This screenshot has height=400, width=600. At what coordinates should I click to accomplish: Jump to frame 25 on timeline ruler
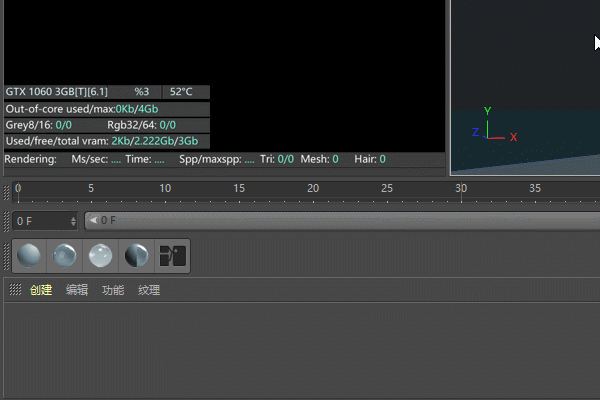pyautogui.click(x=387, y=188)
